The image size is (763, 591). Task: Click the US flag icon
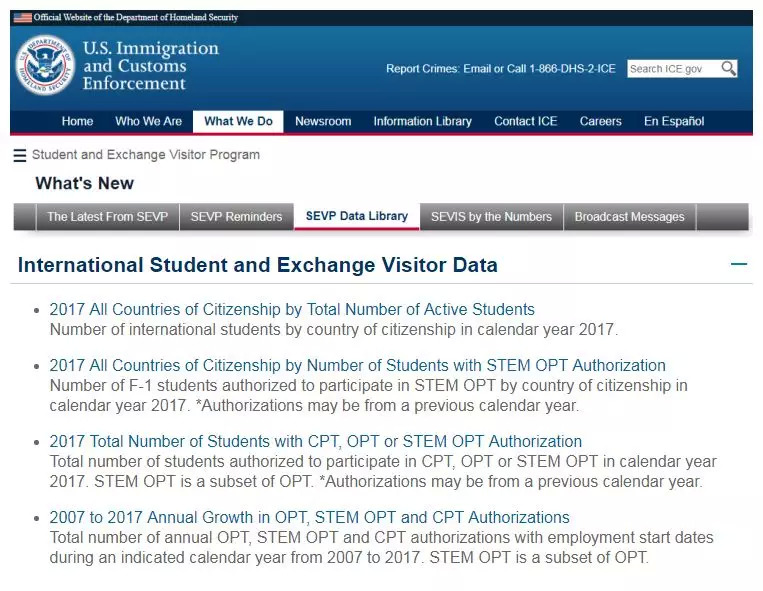tap(22, 18)
